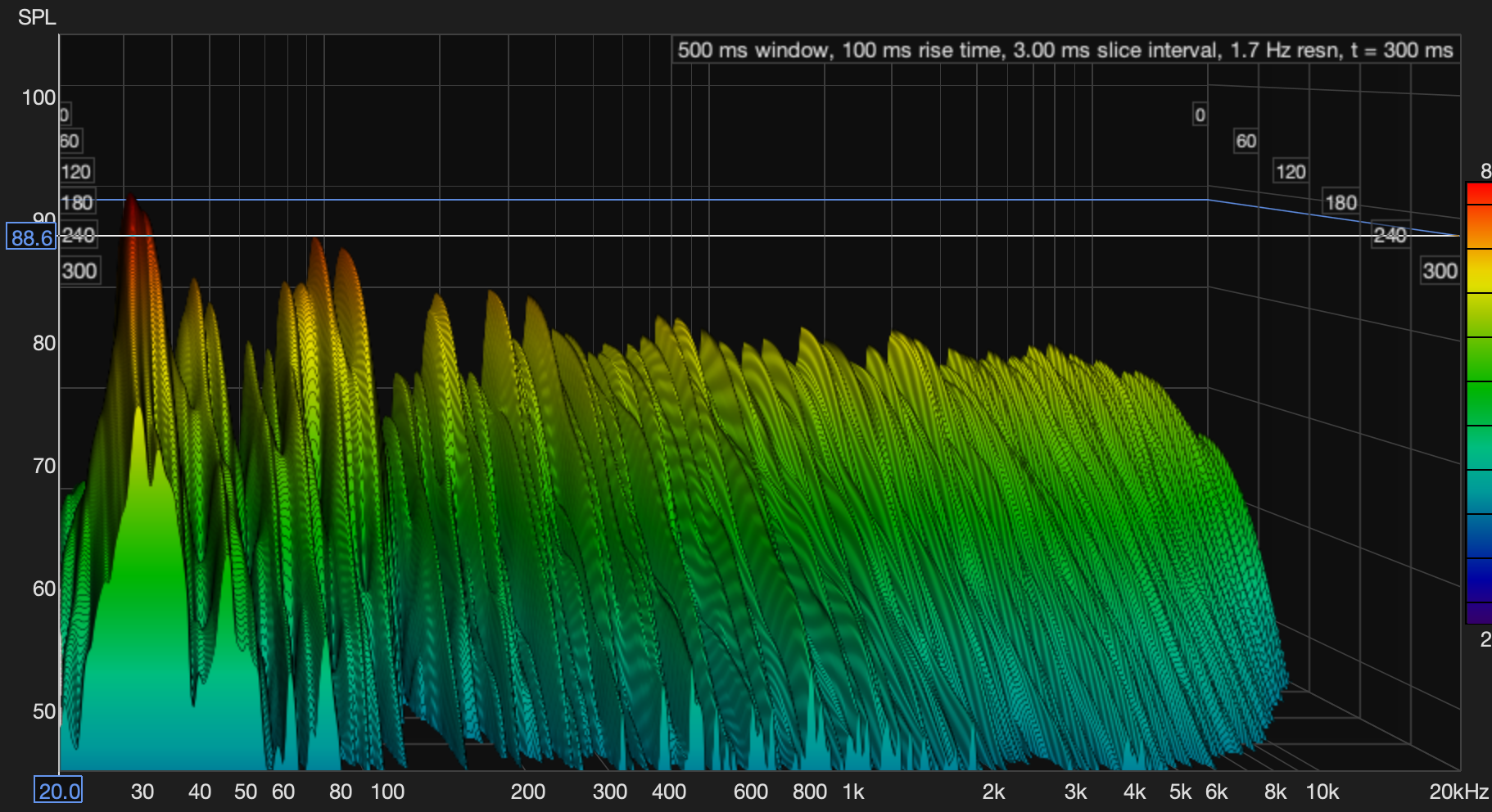The height and width of the screenshot is (812, 1492).
Task: Pick the yellow band on the color scale
Action: click(x=1478, y=271)
